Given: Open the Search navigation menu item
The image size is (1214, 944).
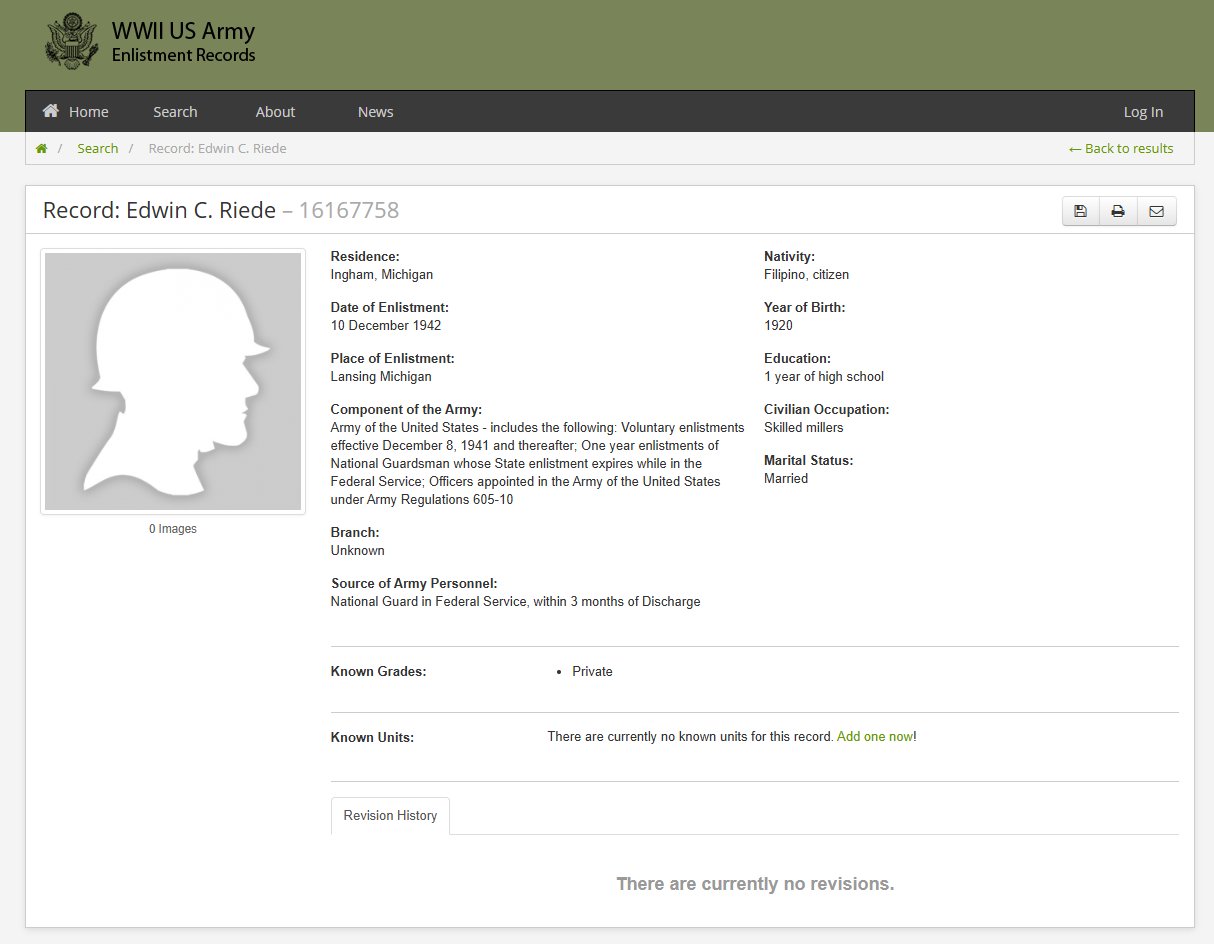Looking at the screenshot, I should click(x=175, y=112).
